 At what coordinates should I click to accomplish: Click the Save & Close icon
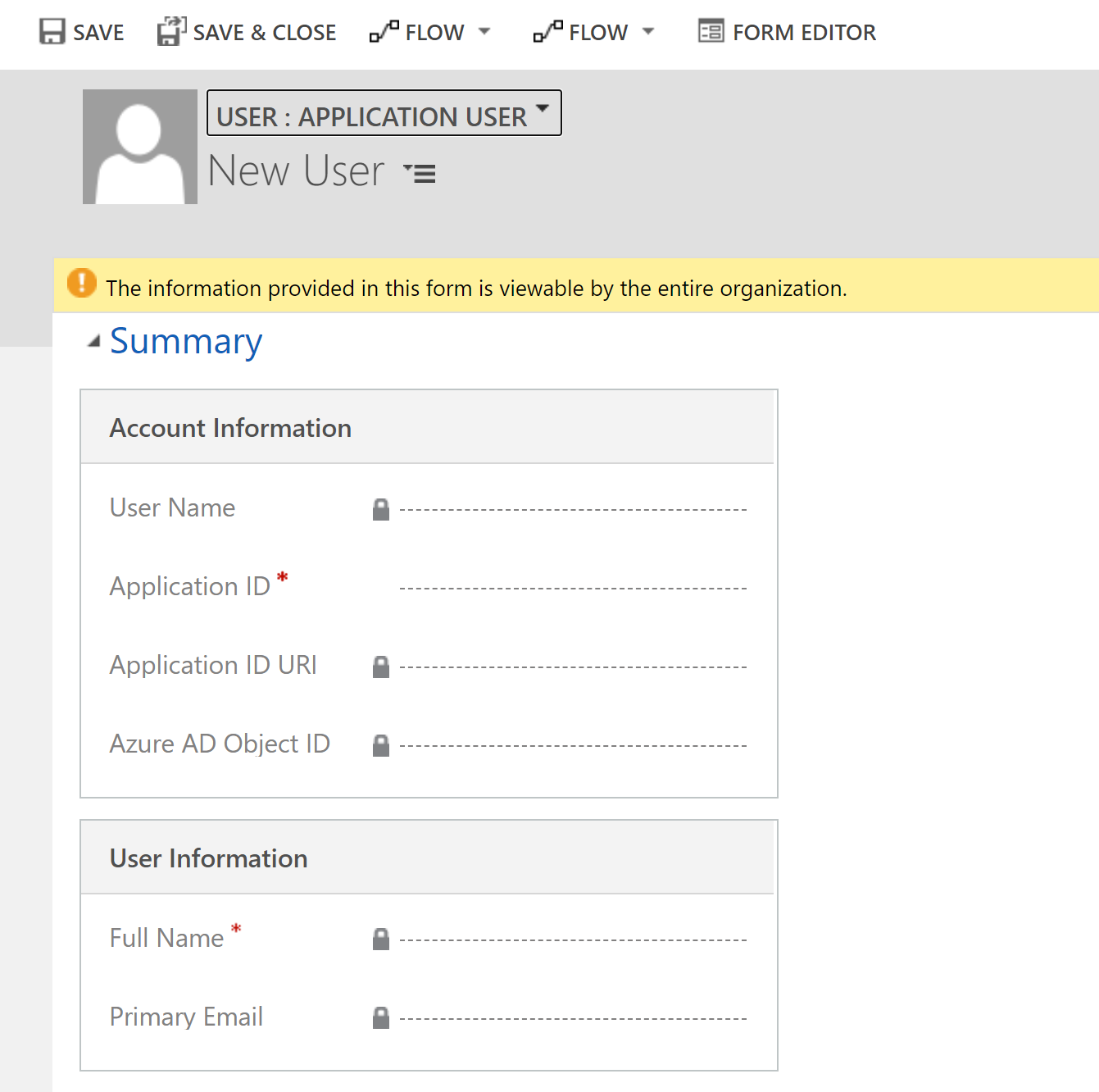point(171,31)
